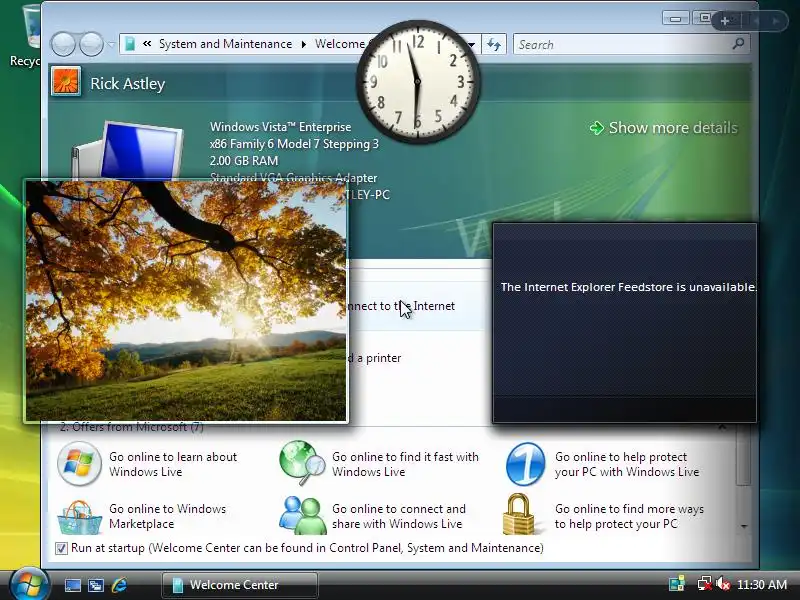Image resolution: width=800 pixels, height=600 pixels.
Task: Click the address bar location icon
Action: tap(130, 44)
